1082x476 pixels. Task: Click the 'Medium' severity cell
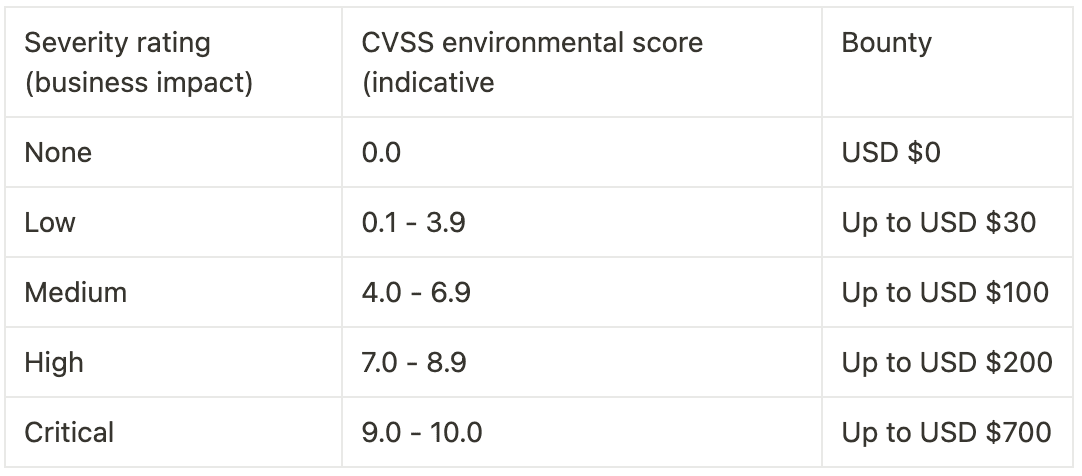tap(76, 292)
